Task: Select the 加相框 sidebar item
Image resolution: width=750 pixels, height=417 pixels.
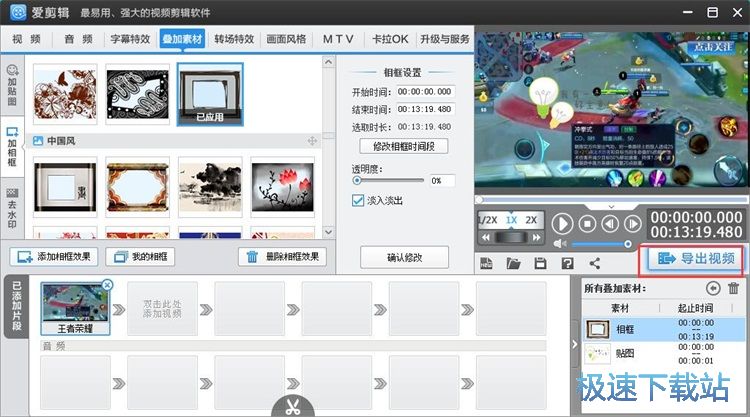Action: pos(12,147)
